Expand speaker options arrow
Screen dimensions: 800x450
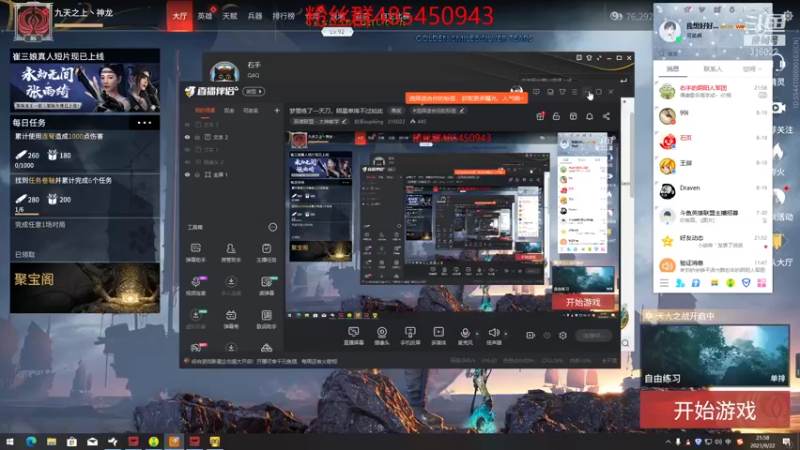(506, 334)
